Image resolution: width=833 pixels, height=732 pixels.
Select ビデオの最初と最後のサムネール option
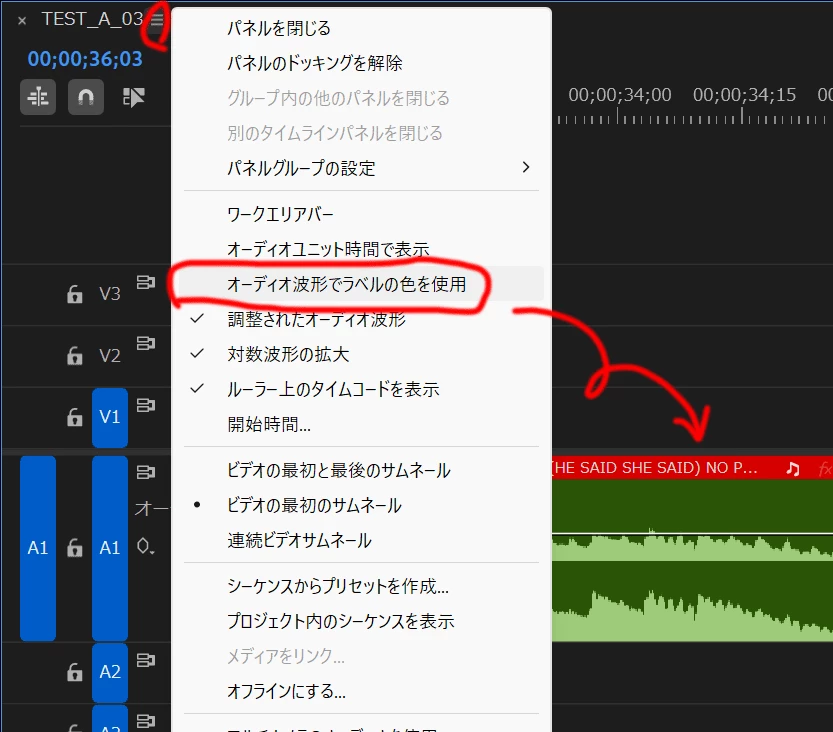[x=361, y=470]
